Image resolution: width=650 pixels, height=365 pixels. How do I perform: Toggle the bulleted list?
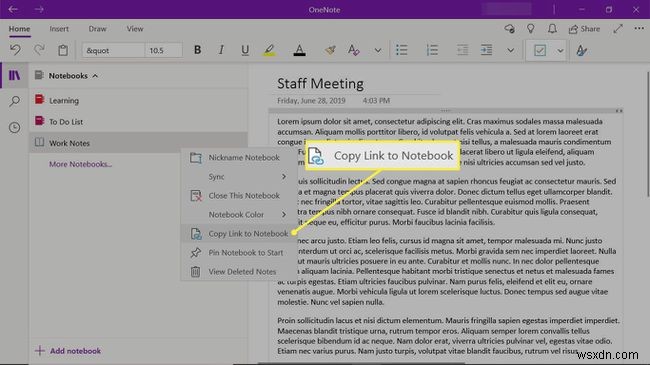(402, 50)
